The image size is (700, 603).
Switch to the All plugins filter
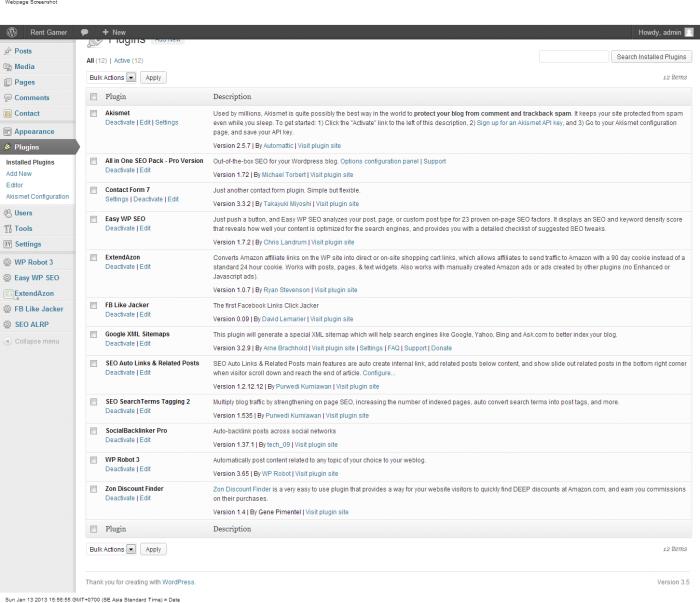[90, 61]
